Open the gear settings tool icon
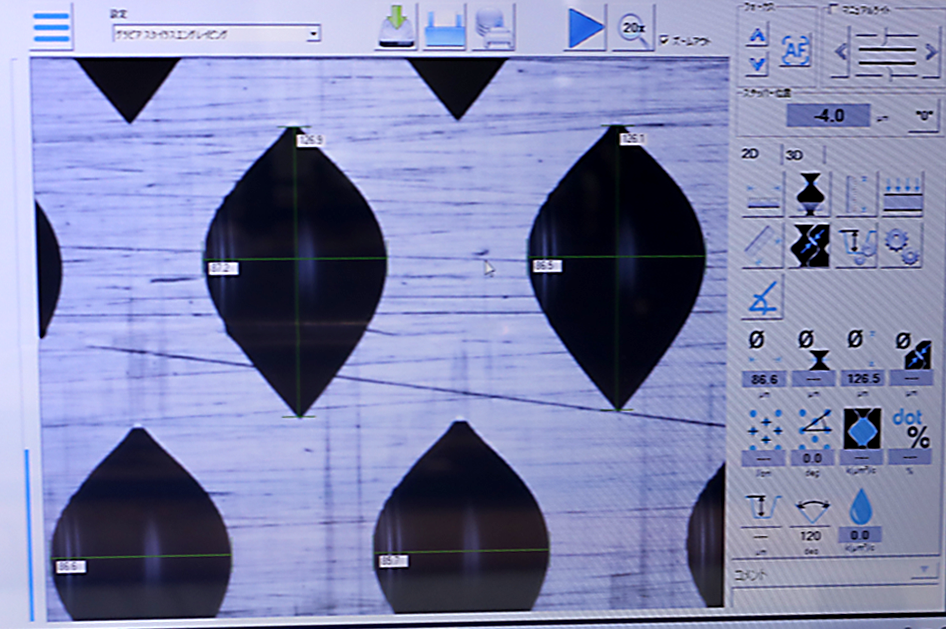The width and height of the screenshot is (946, 629). pyautogui.click(x=900, y=245)
